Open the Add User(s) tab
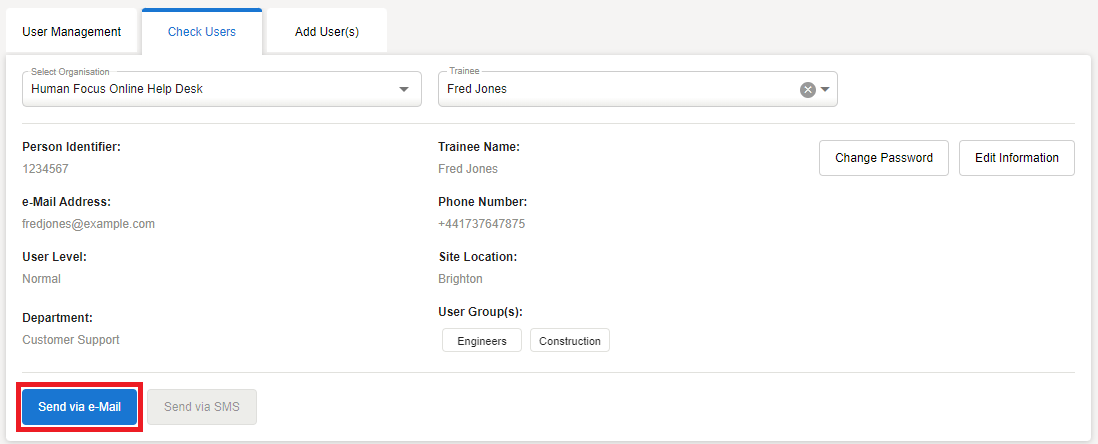This screenshot has height=444, width=1098. pos(327,32)
